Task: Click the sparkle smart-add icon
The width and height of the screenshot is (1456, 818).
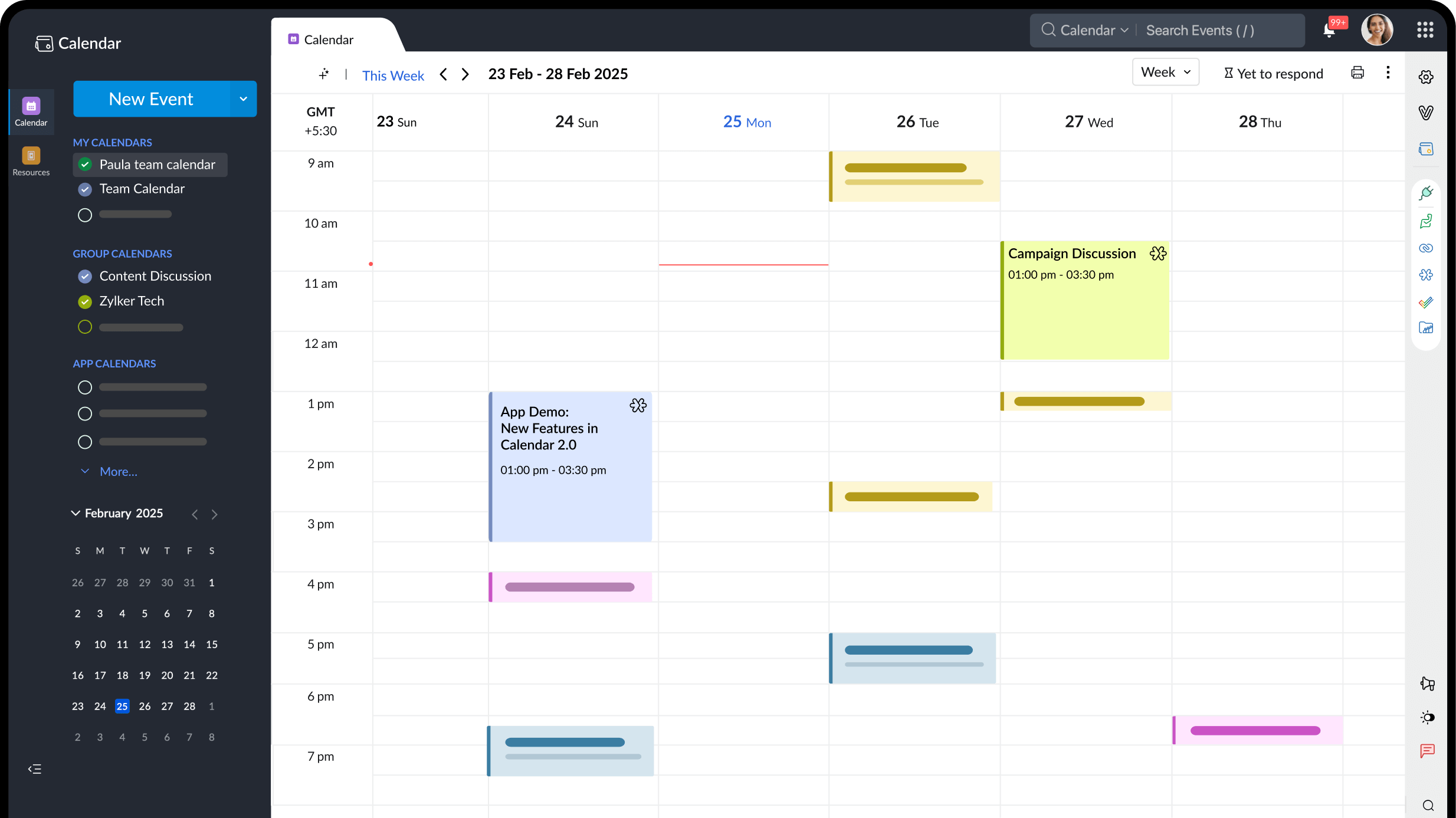Action: (324, 74)
